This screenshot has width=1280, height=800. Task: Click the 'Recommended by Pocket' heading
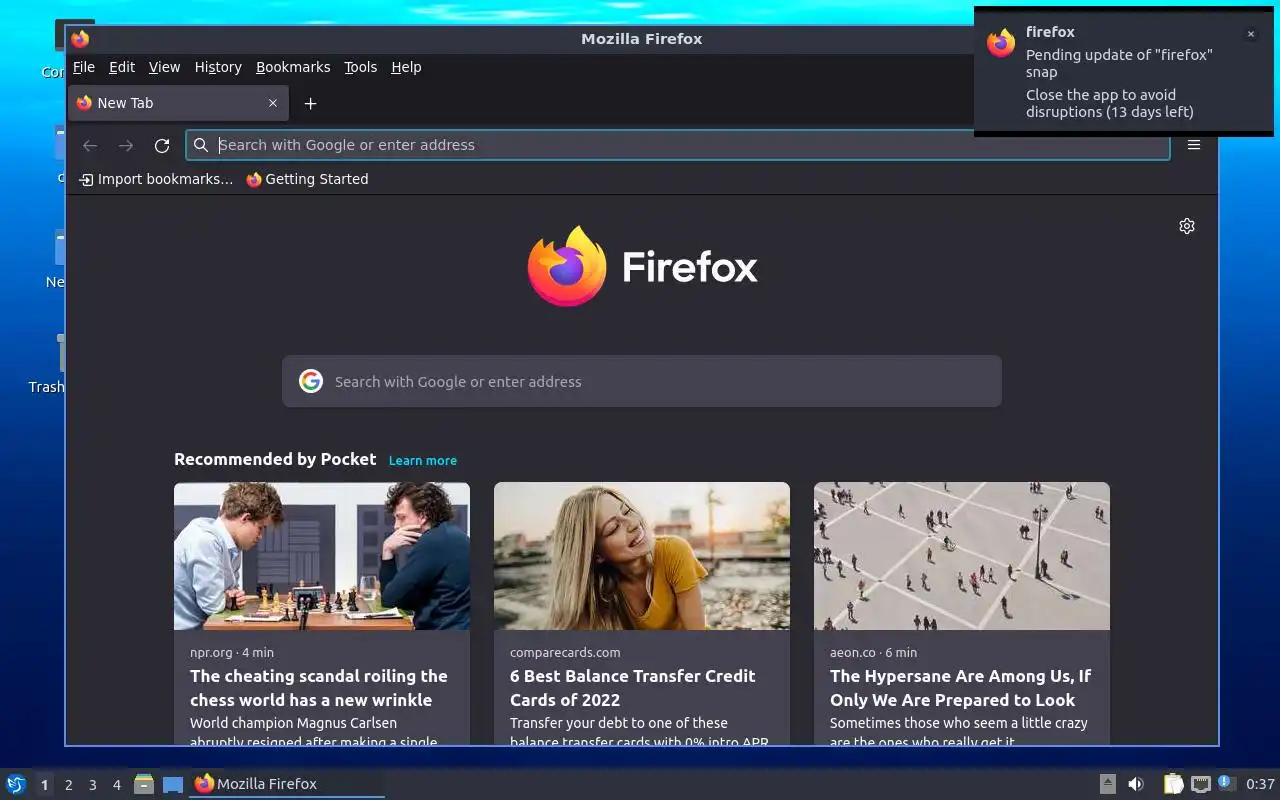pyautogui.click(x=275, y=459)
